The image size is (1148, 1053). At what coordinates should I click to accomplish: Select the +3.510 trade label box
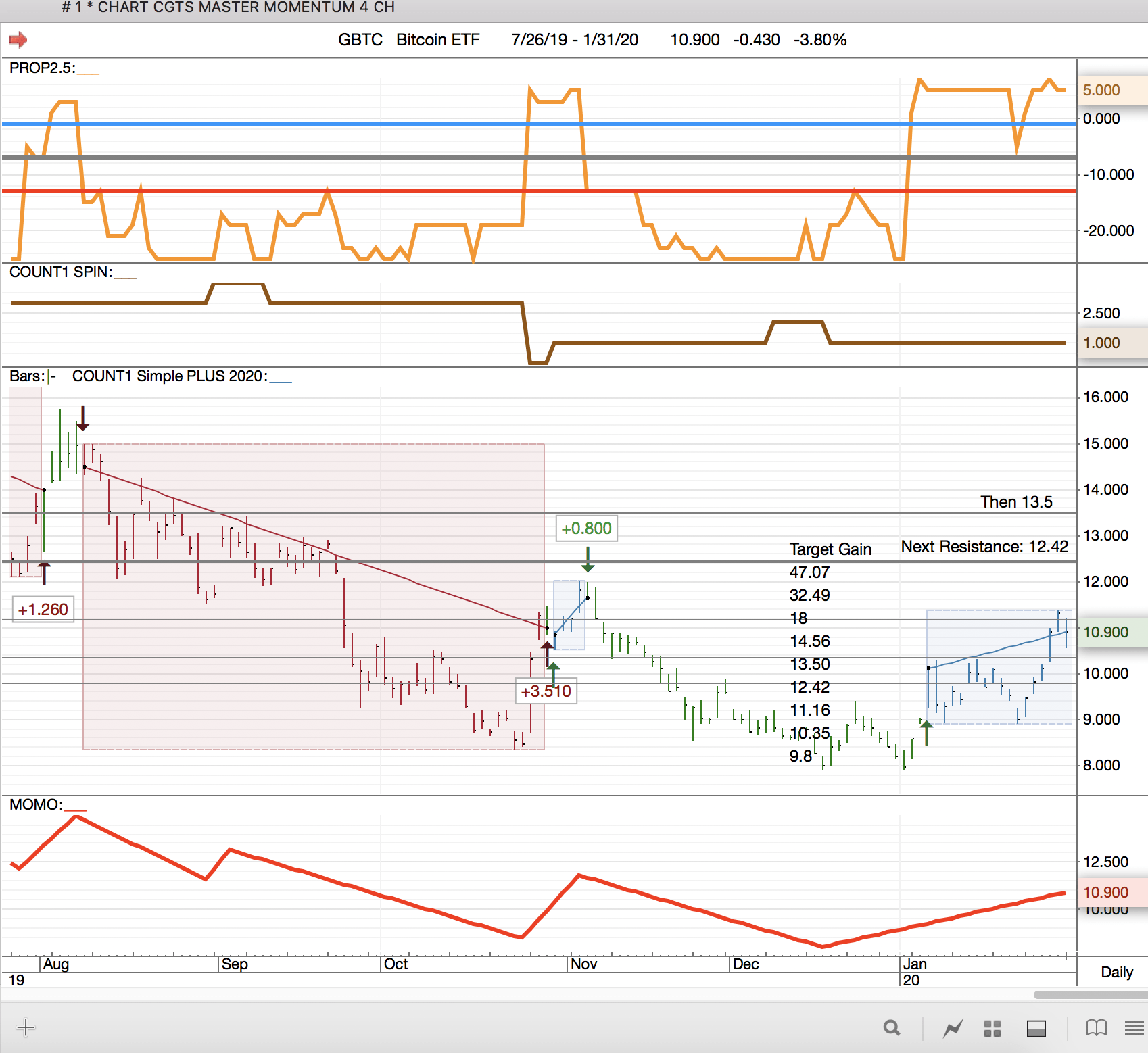[546, 691]
